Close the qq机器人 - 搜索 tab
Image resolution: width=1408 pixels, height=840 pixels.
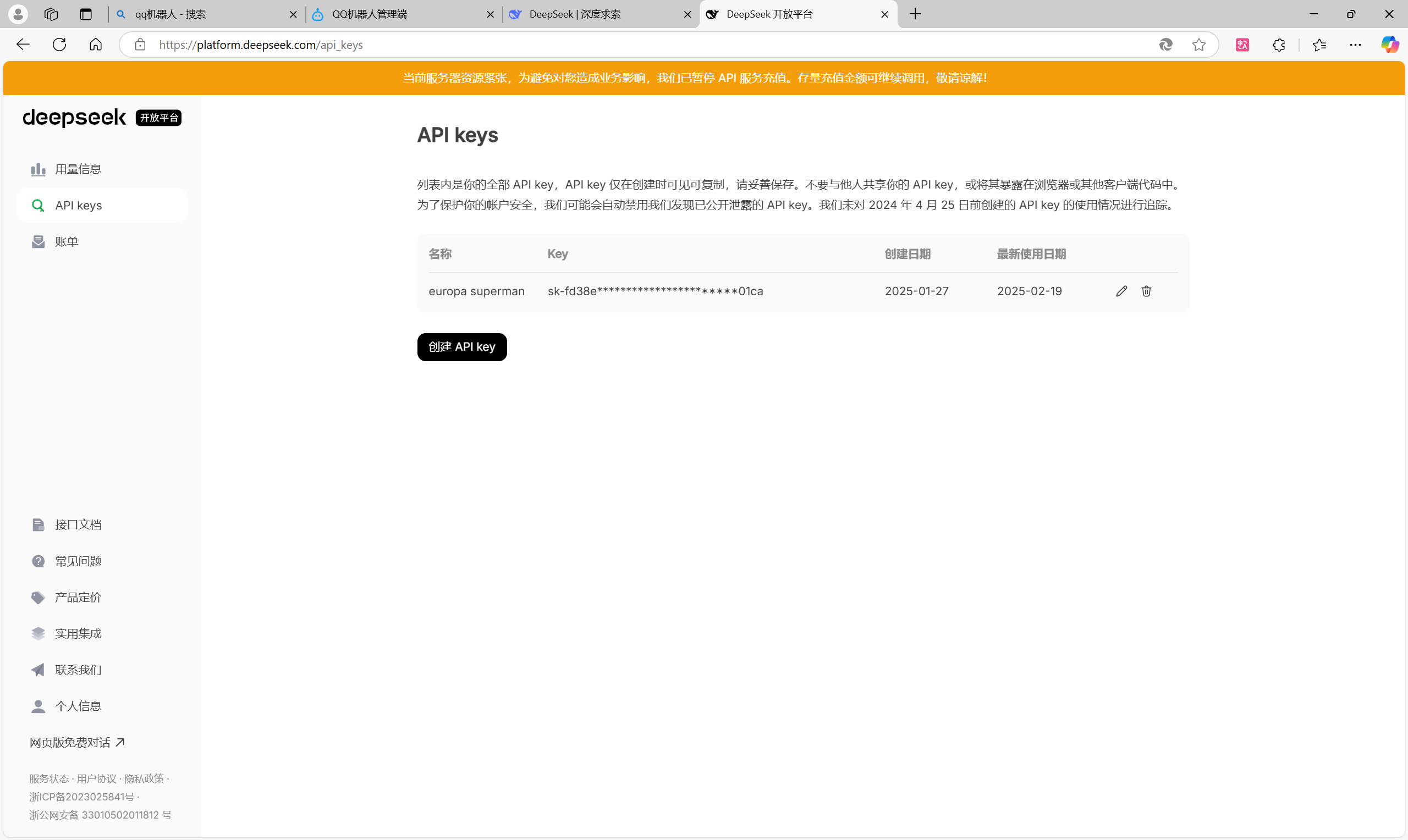point(293,14)
